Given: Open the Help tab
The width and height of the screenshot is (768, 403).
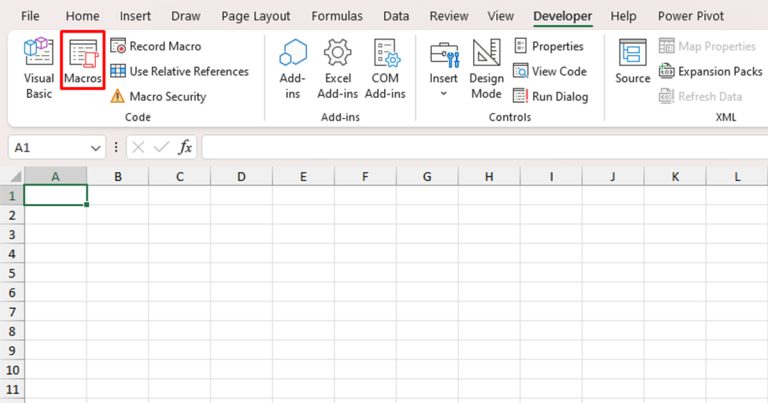Looking at the screenshot, I should point(623,16).
